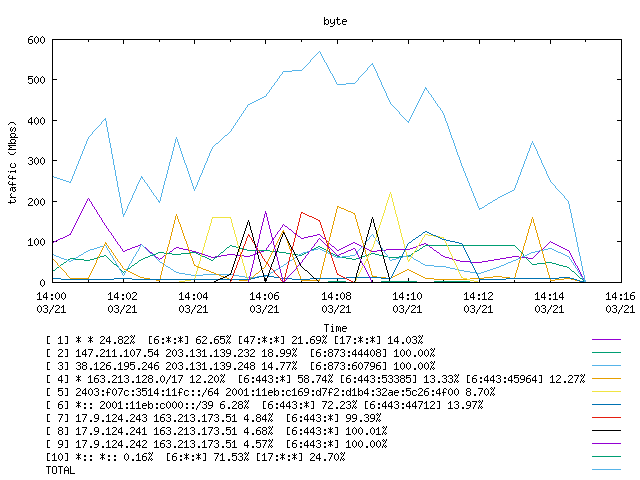This screenshot has width=640, height=480.
Task: Click the "traffic (Mbps)" y-axis label
Action: click(x=13, y=162)
